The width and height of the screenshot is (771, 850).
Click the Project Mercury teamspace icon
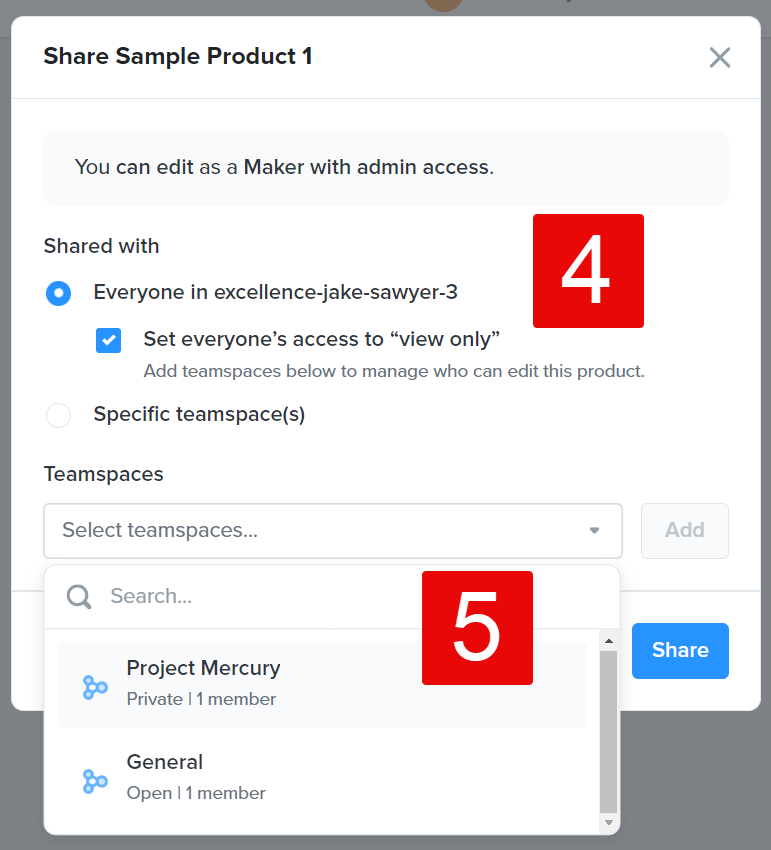95,687
